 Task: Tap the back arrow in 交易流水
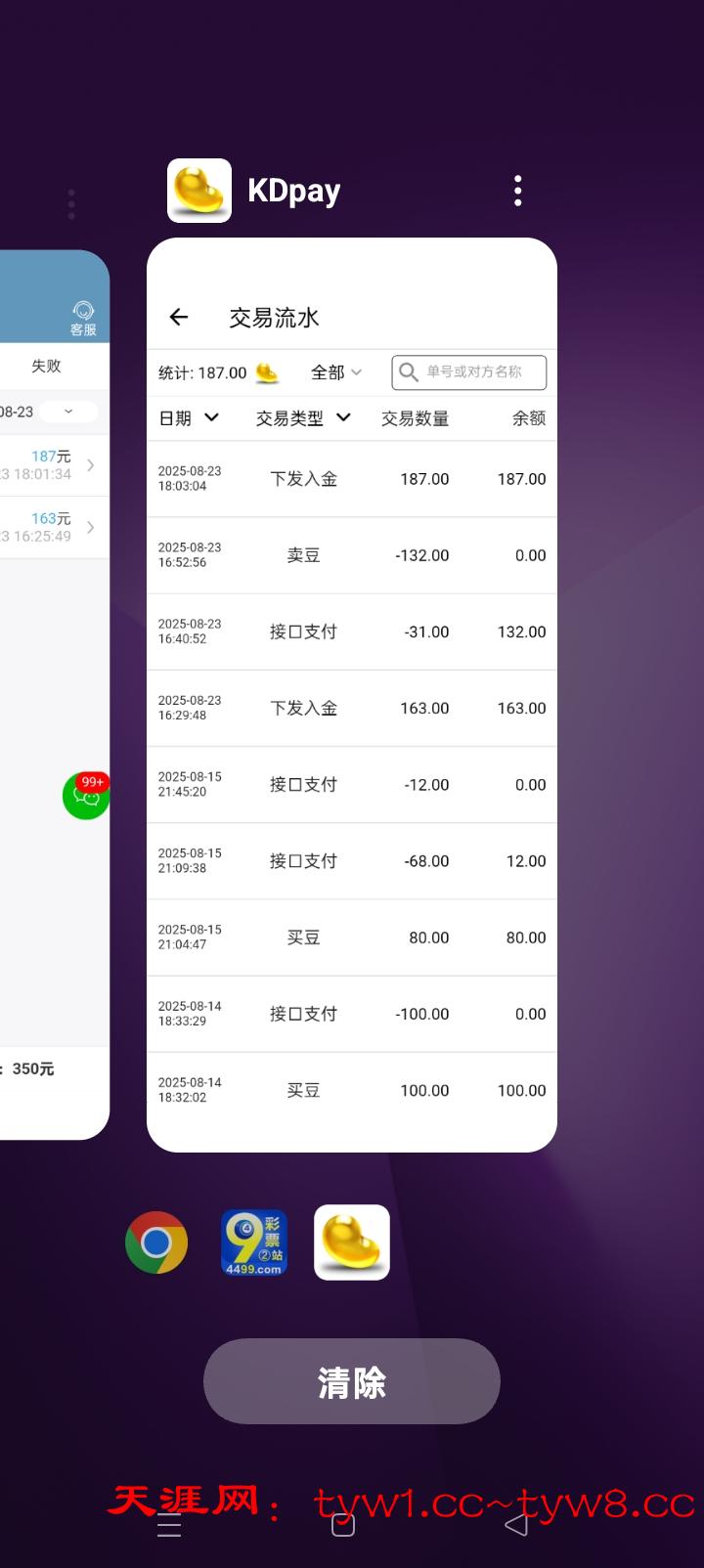pyautogui.click(x=179, y=317)
